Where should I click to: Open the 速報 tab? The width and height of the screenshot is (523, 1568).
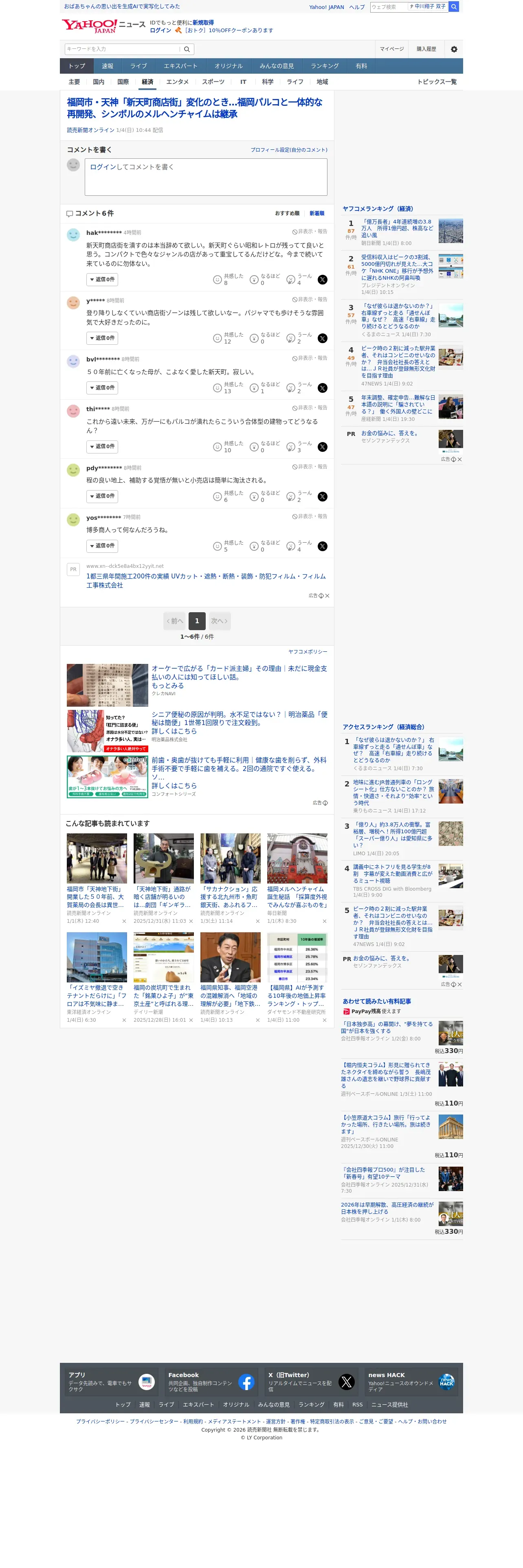tap(107, 66)
